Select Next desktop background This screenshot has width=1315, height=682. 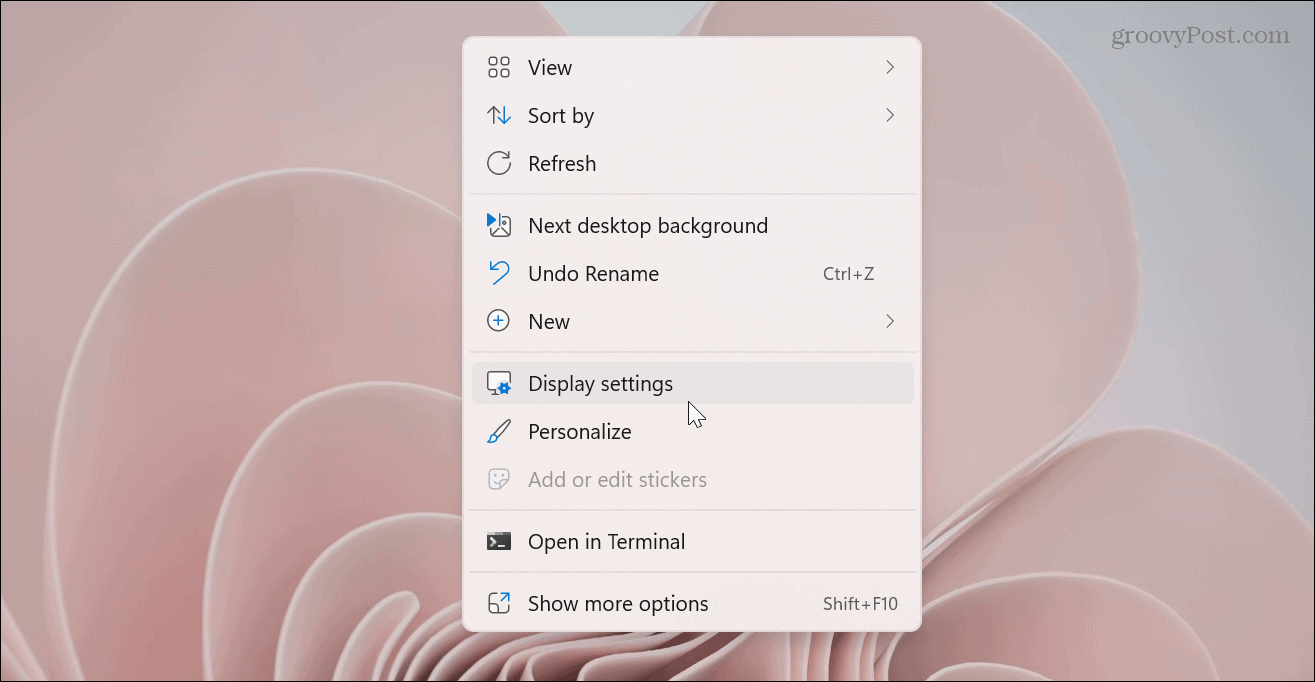[x=648, y=225]
